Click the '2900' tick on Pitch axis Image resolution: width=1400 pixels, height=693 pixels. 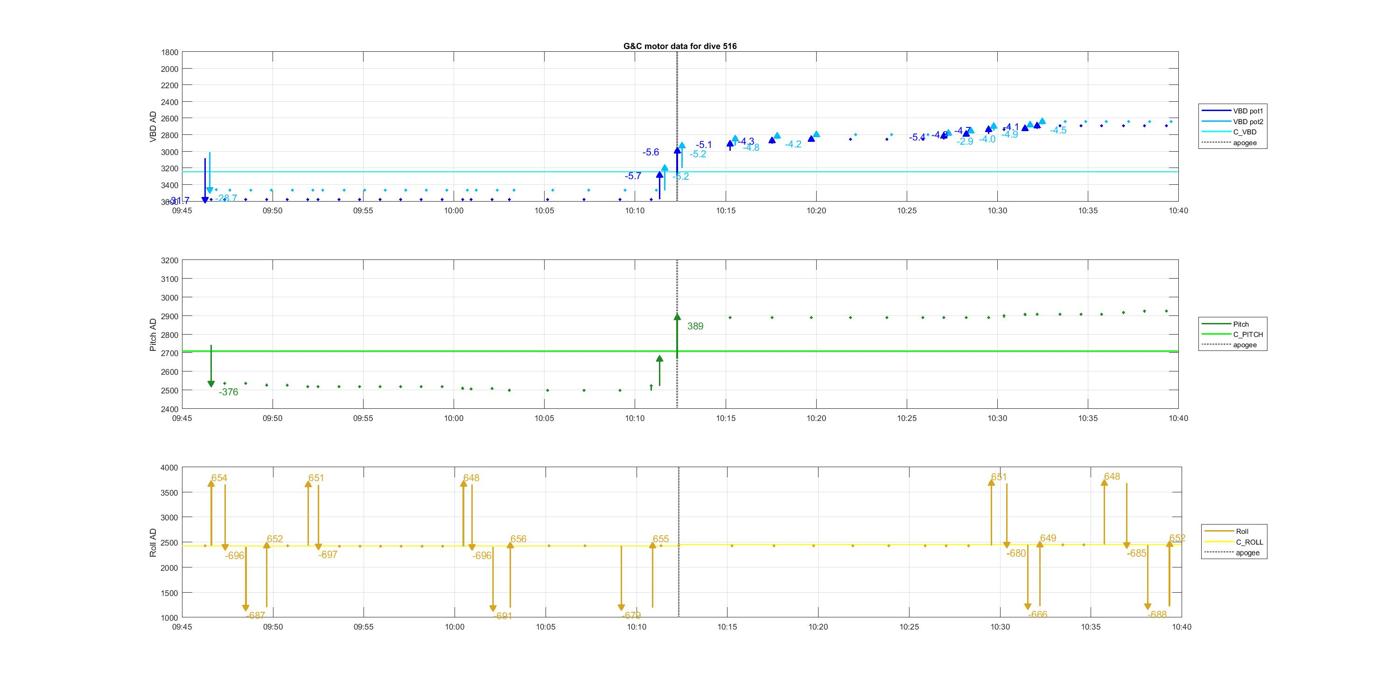(169, 316)
